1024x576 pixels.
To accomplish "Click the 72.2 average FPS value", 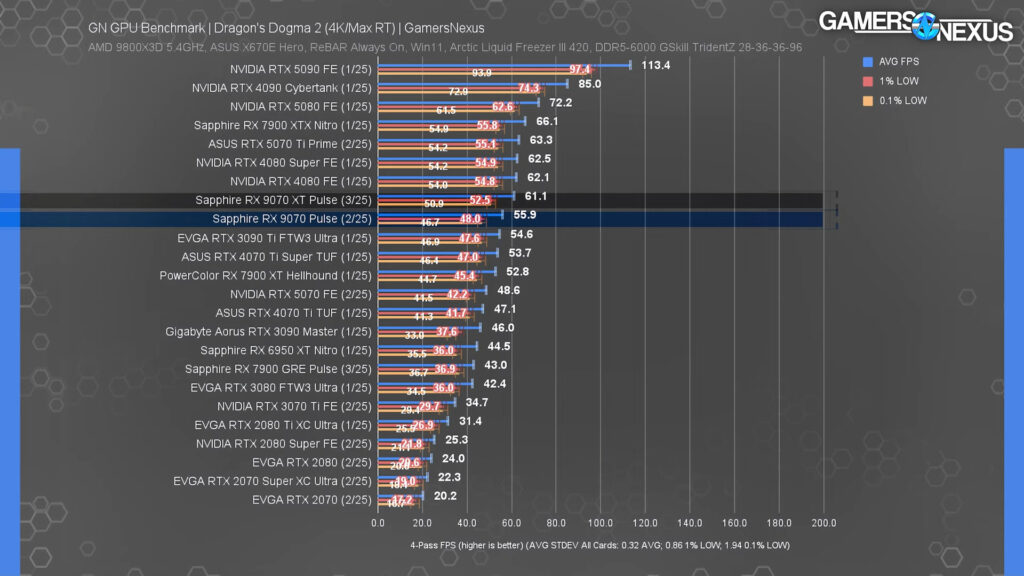I will pyautogui.click(x=560, y=103).
